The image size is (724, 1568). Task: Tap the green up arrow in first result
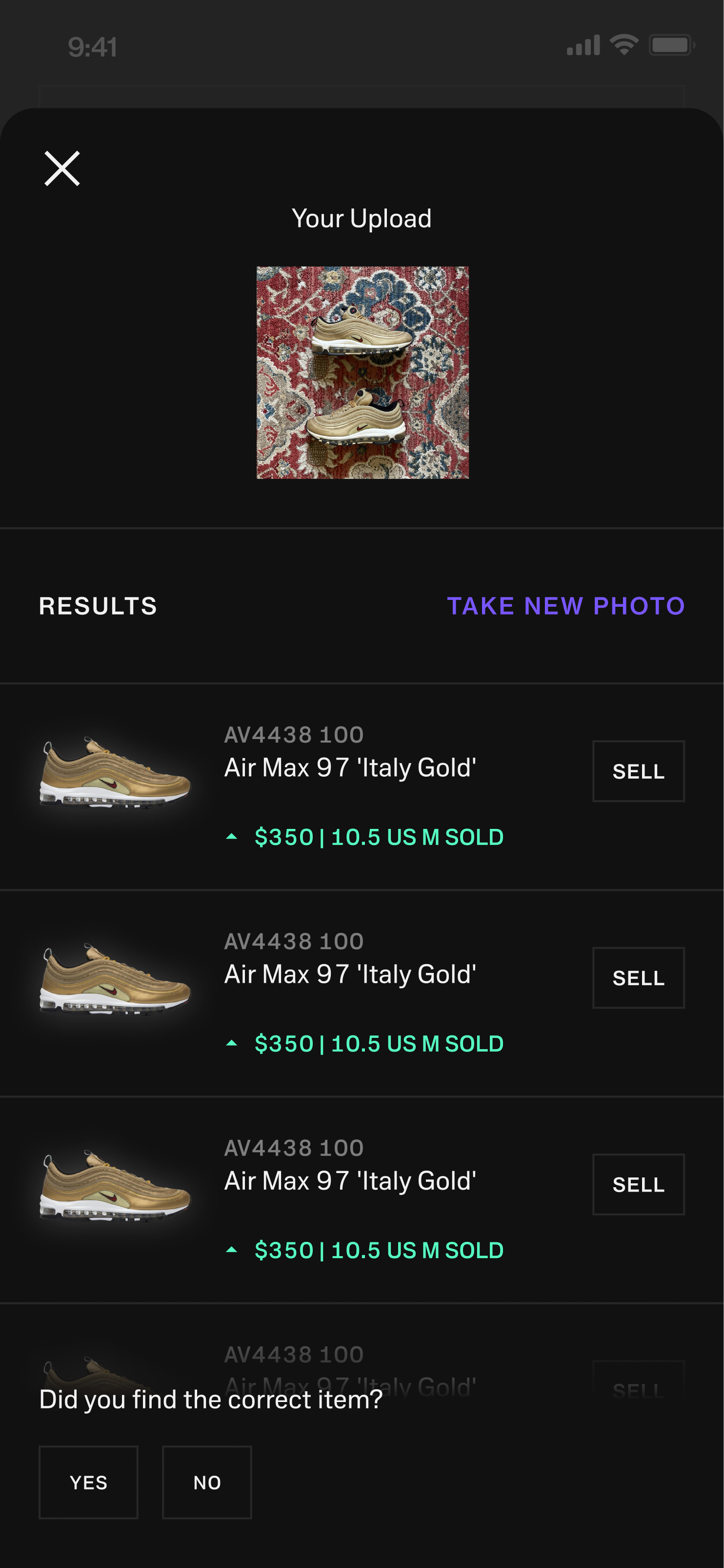point(231,837)
